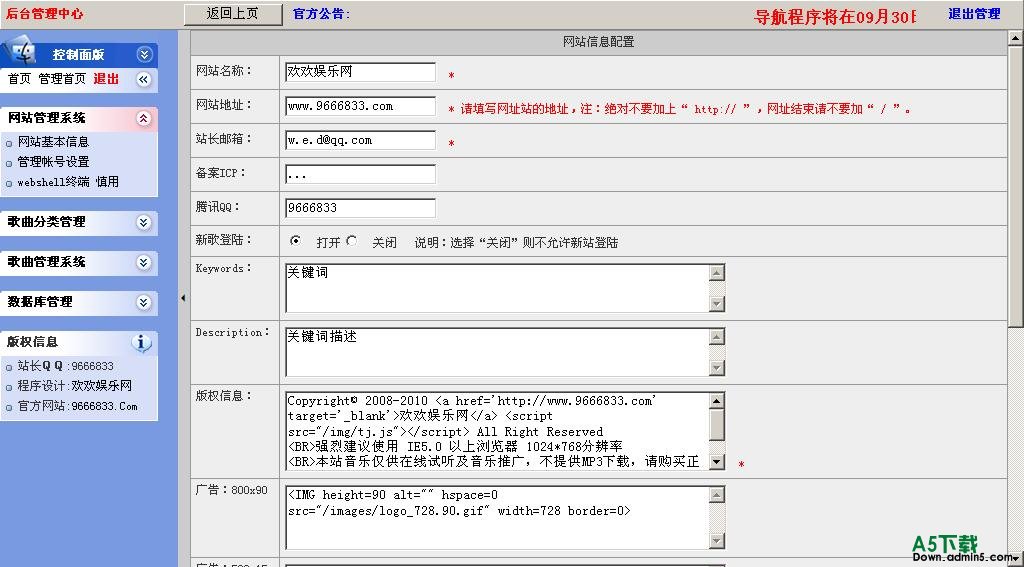Click Description textarea scroll up arrow
Image resolution: width=1024 pixels, height=567 pixels.
coord(717,337)
